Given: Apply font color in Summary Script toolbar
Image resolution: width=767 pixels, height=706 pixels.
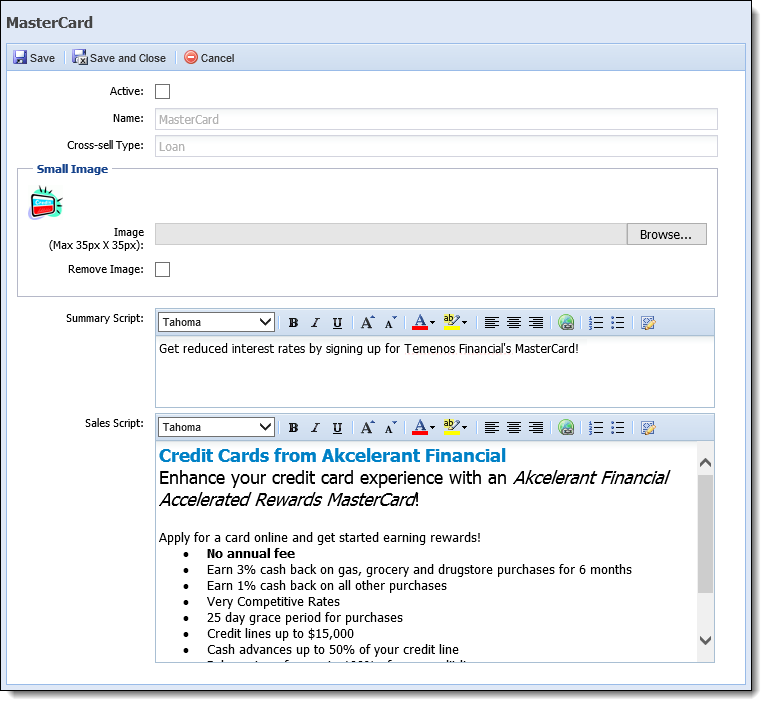Looking at the screenshot, I should coord(420,322).
